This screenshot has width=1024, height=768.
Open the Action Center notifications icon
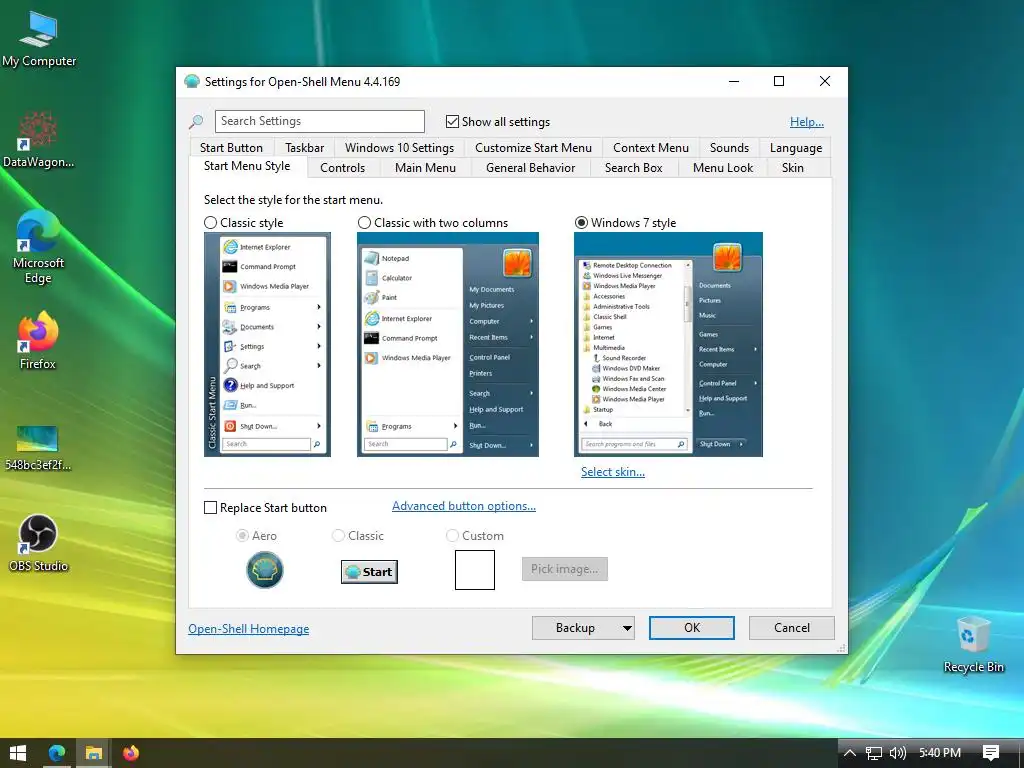pyautogui.click(x=991, y=753)
